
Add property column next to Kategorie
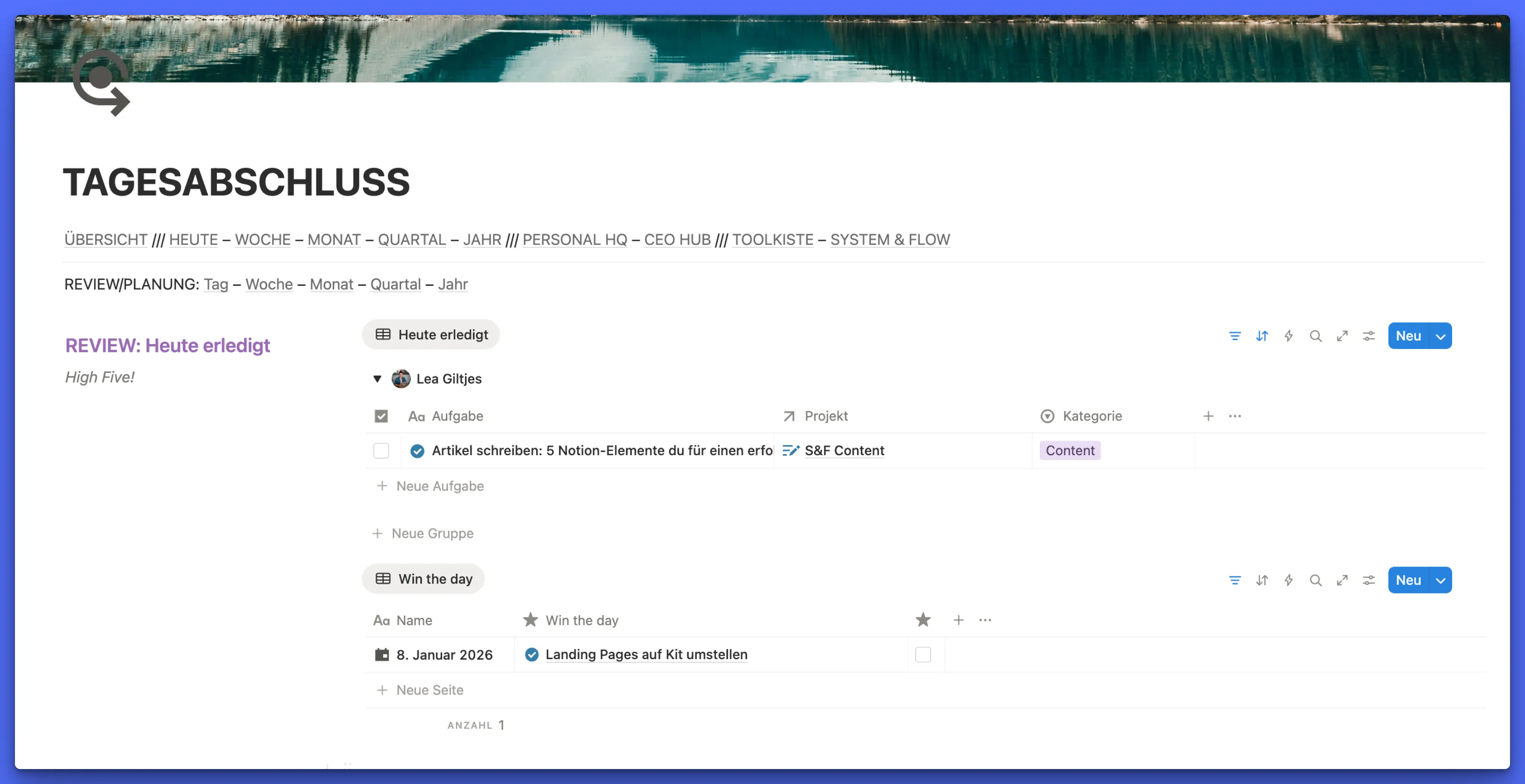(1208, 416)
